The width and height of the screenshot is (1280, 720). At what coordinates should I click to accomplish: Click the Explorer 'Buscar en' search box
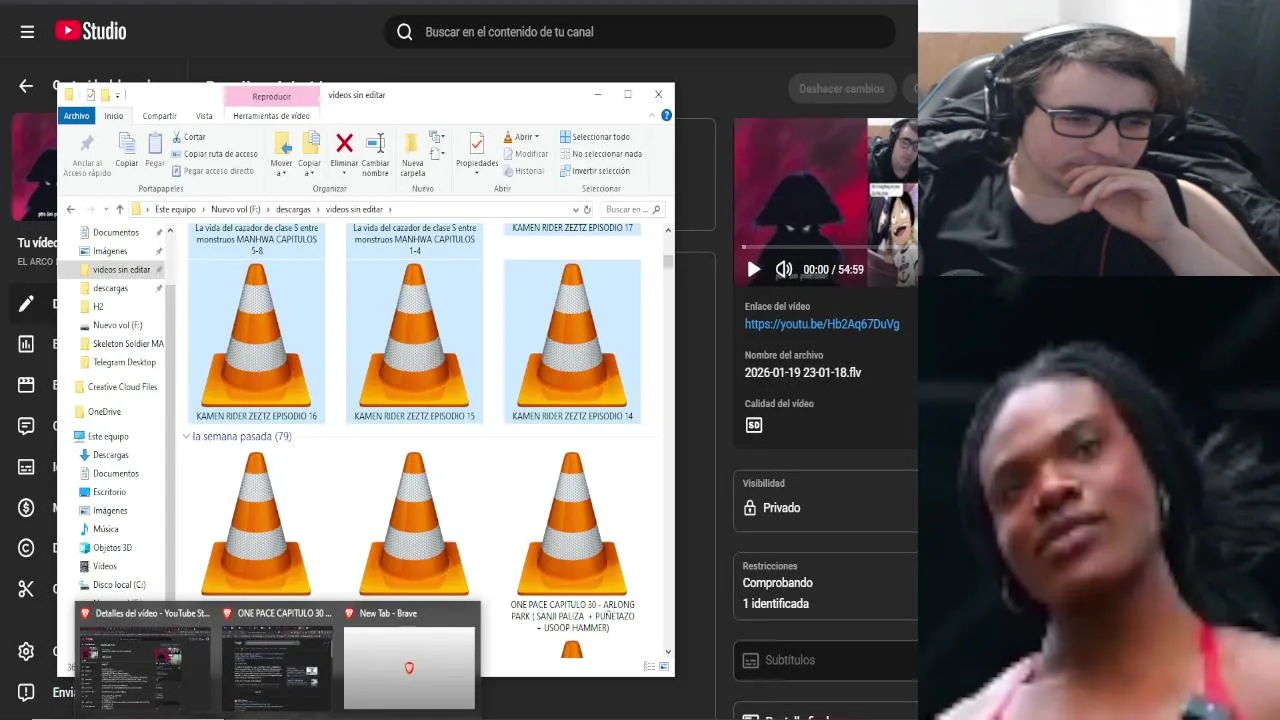pos(633,210)
